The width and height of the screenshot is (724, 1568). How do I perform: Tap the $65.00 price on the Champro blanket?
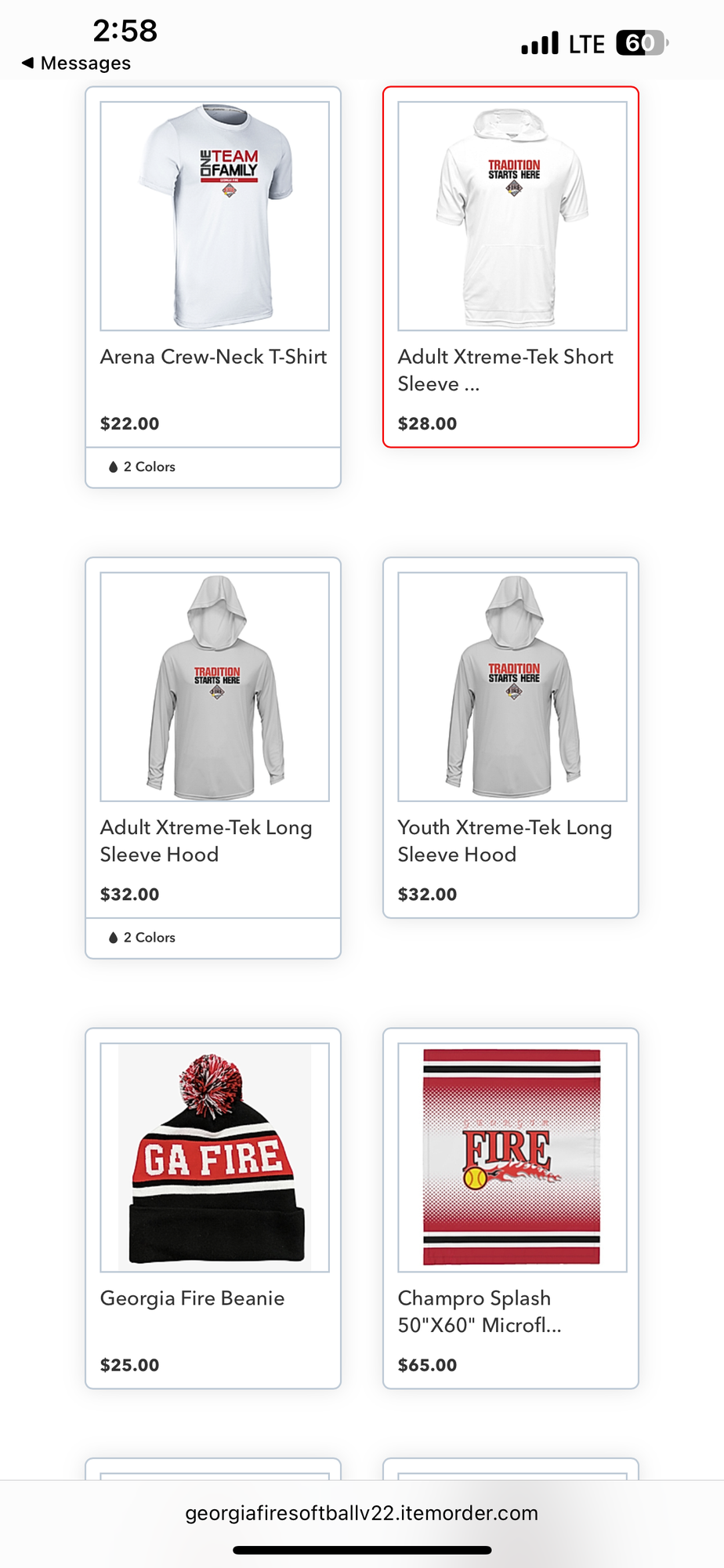(x=427, y=1365)
